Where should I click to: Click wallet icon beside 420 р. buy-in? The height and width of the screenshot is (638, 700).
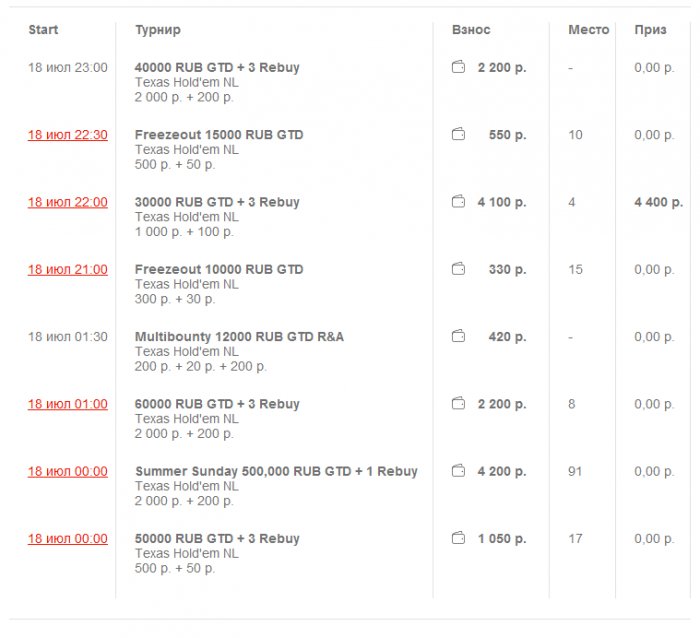(x=458, y=336)
